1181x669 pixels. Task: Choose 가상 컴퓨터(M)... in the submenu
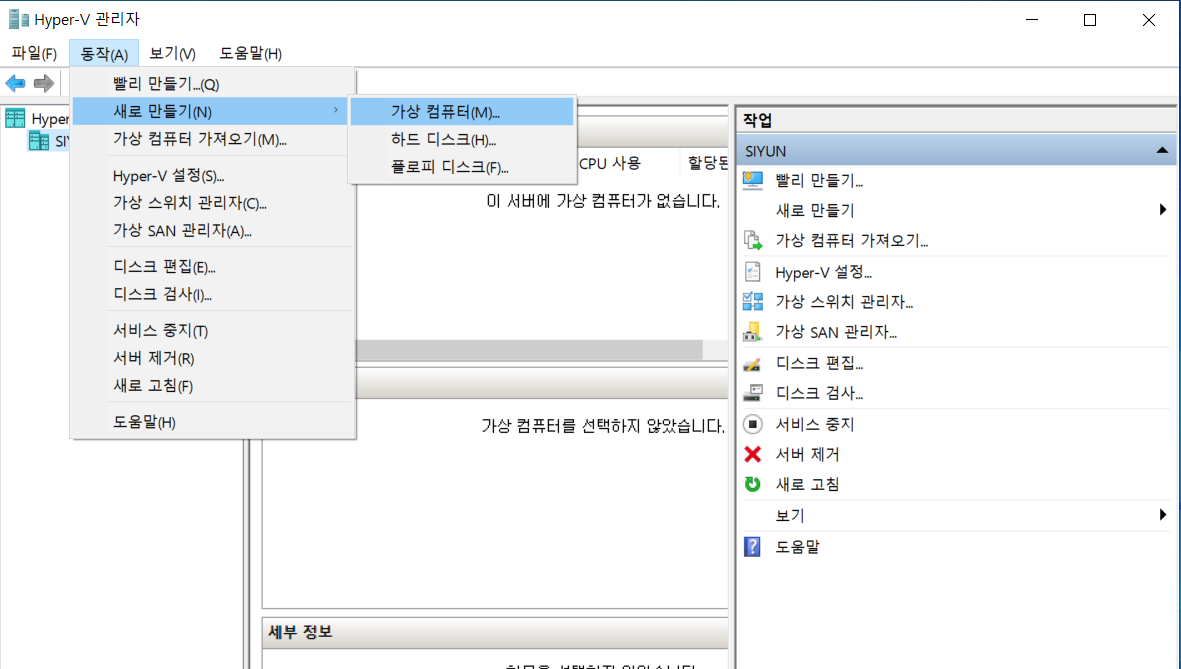click(x=462, y=112)
